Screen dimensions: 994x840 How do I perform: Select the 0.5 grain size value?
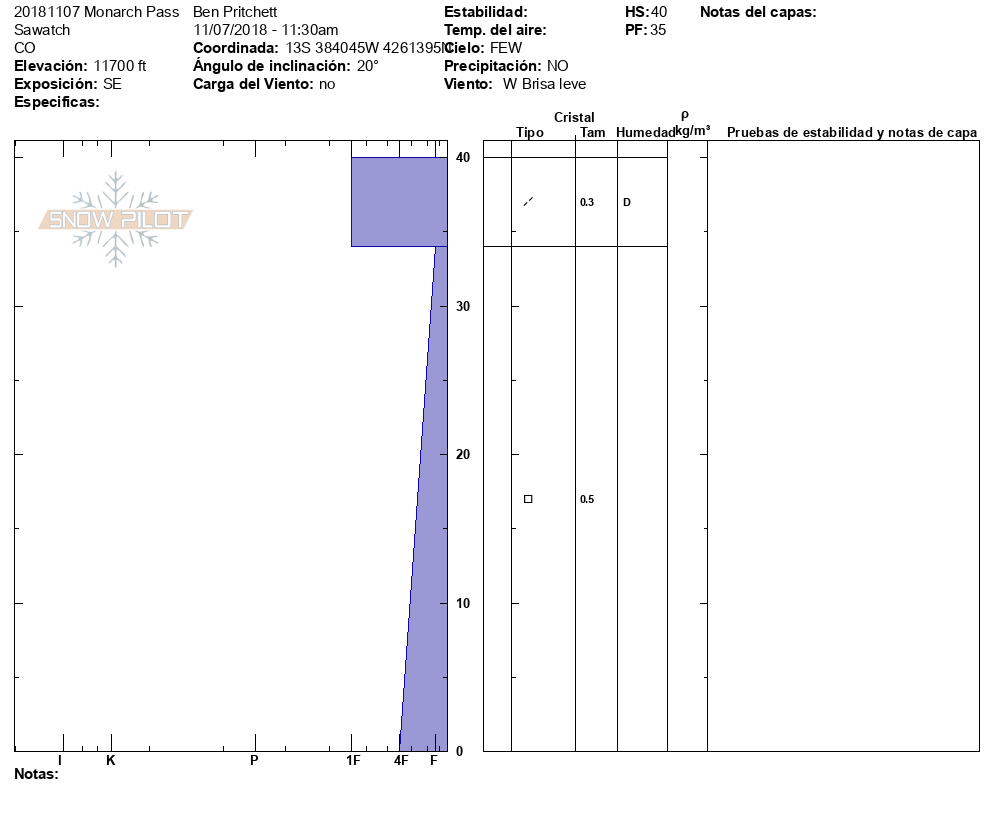point(587,500)
